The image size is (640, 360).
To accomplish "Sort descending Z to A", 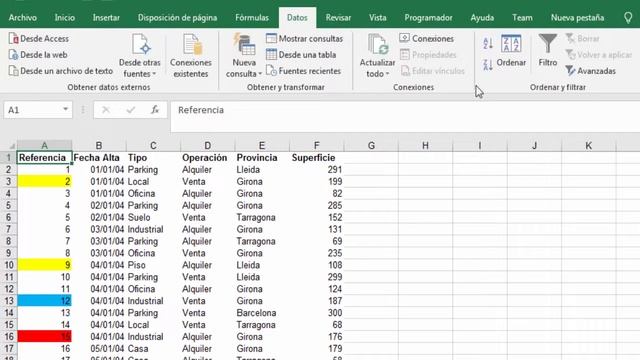I will pyautogui.click(x=488, y=64).
